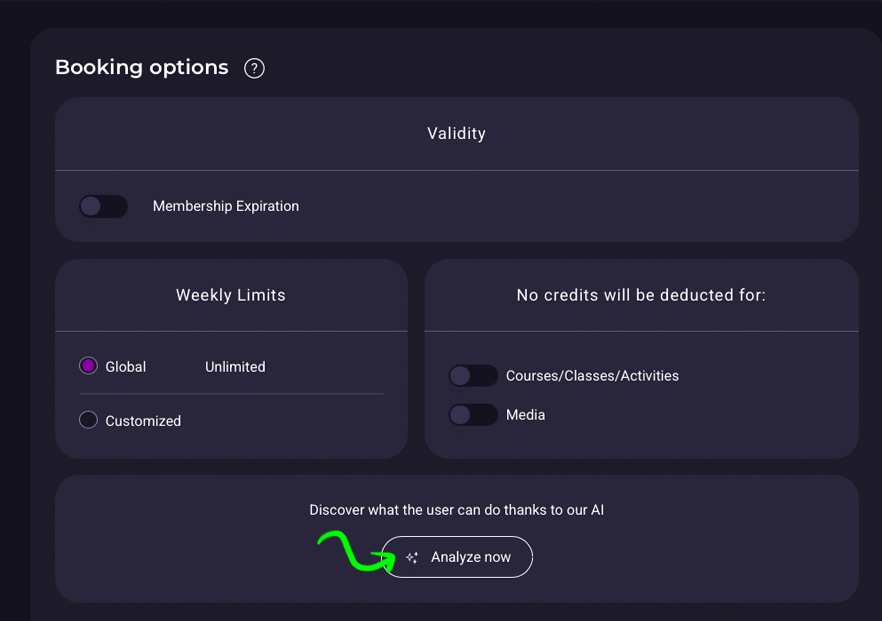Click the Discover what the user can do text
882x621 pixels.
click(456, 510)
